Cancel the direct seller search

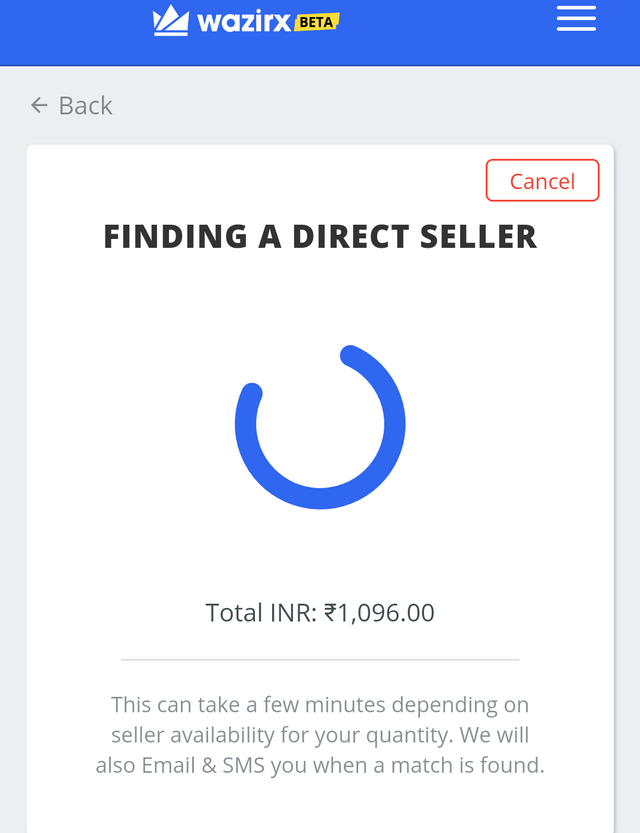point(542,181)
